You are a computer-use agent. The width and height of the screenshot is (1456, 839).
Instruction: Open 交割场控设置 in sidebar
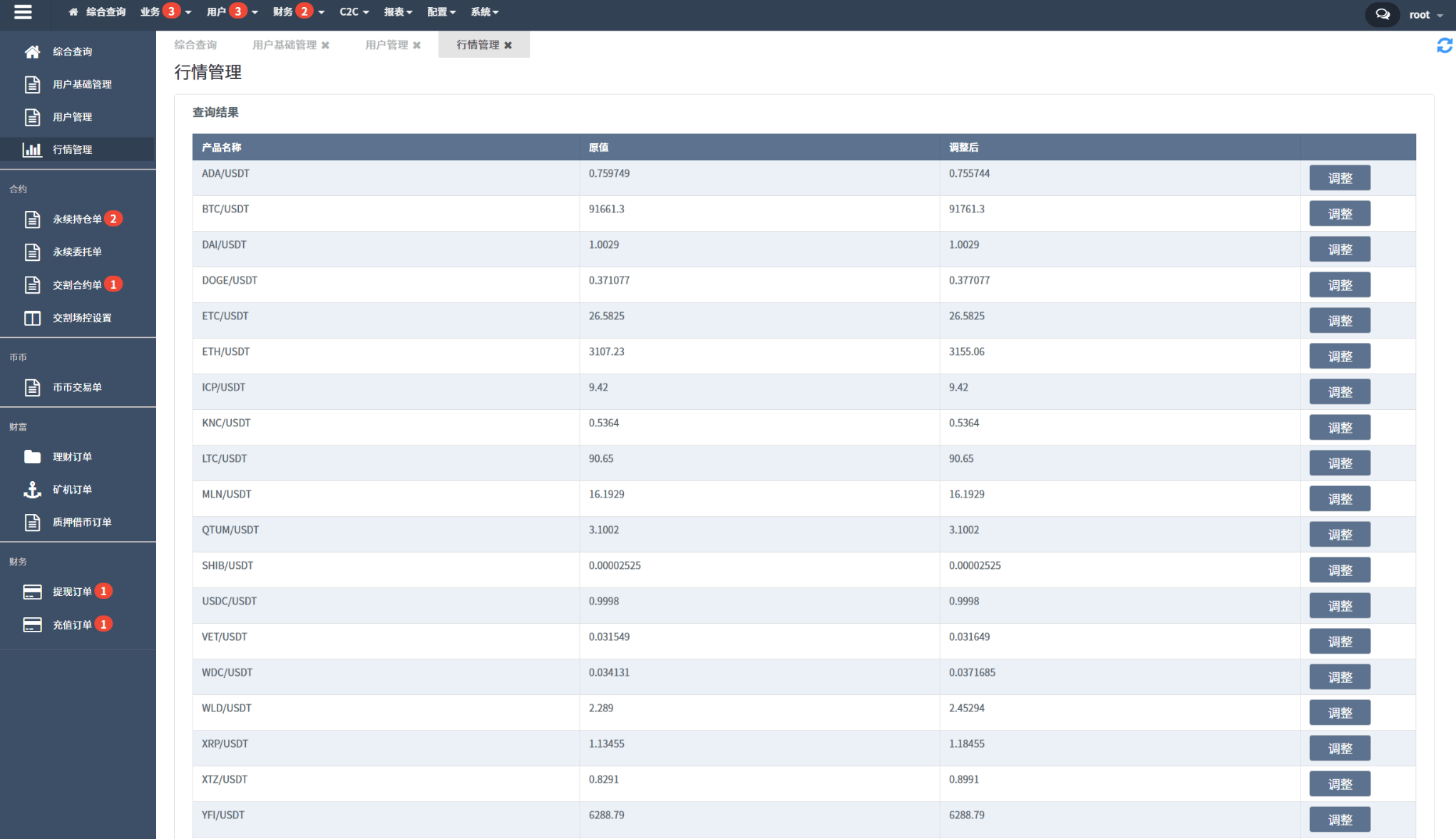point(82,318)
